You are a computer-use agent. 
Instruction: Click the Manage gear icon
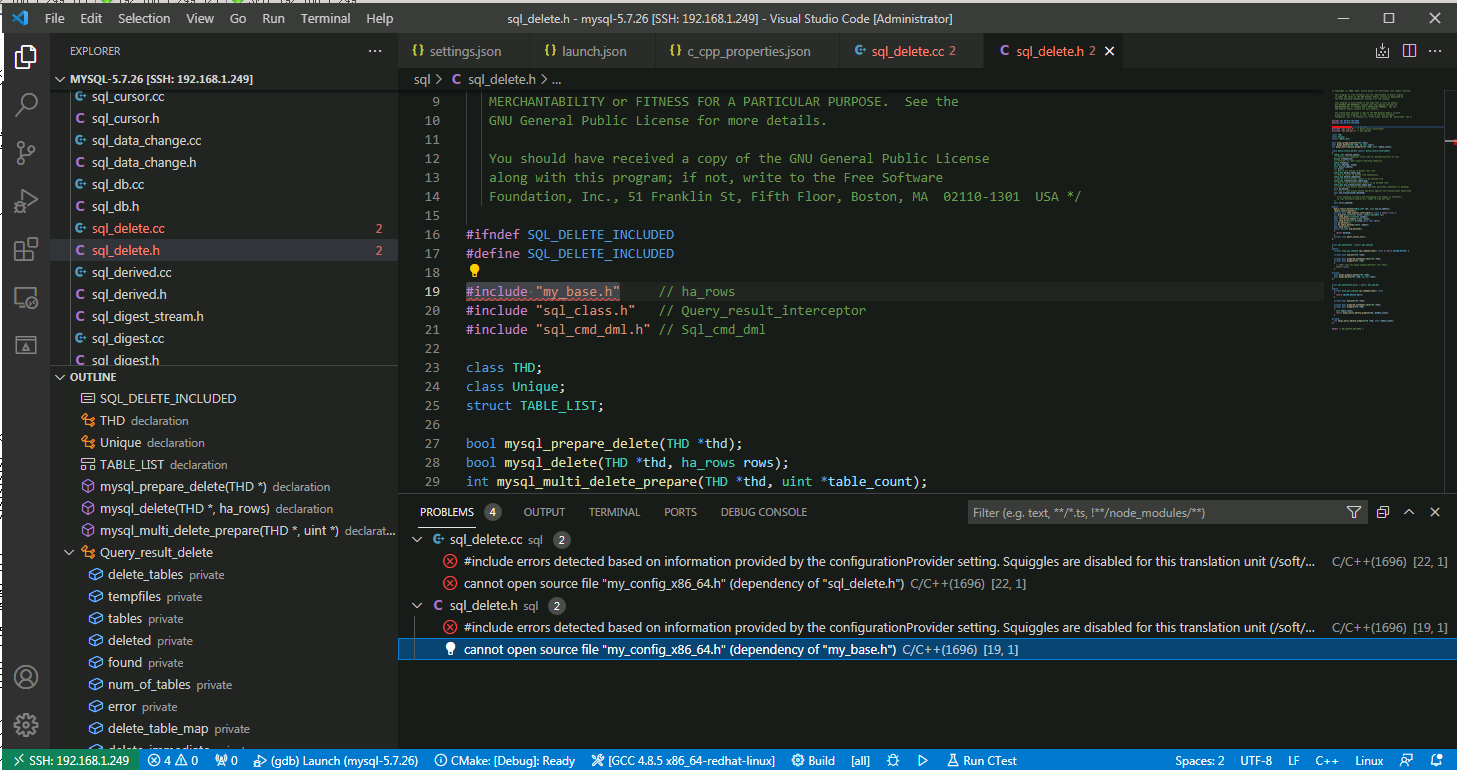click(x=26, y=725)
